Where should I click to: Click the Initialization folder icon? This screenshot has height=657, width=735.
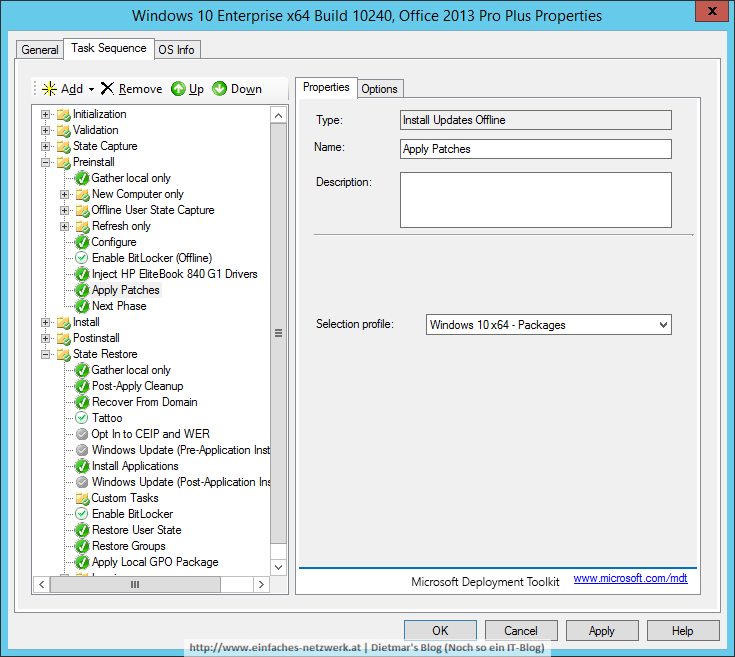click(x=63, y=114)
